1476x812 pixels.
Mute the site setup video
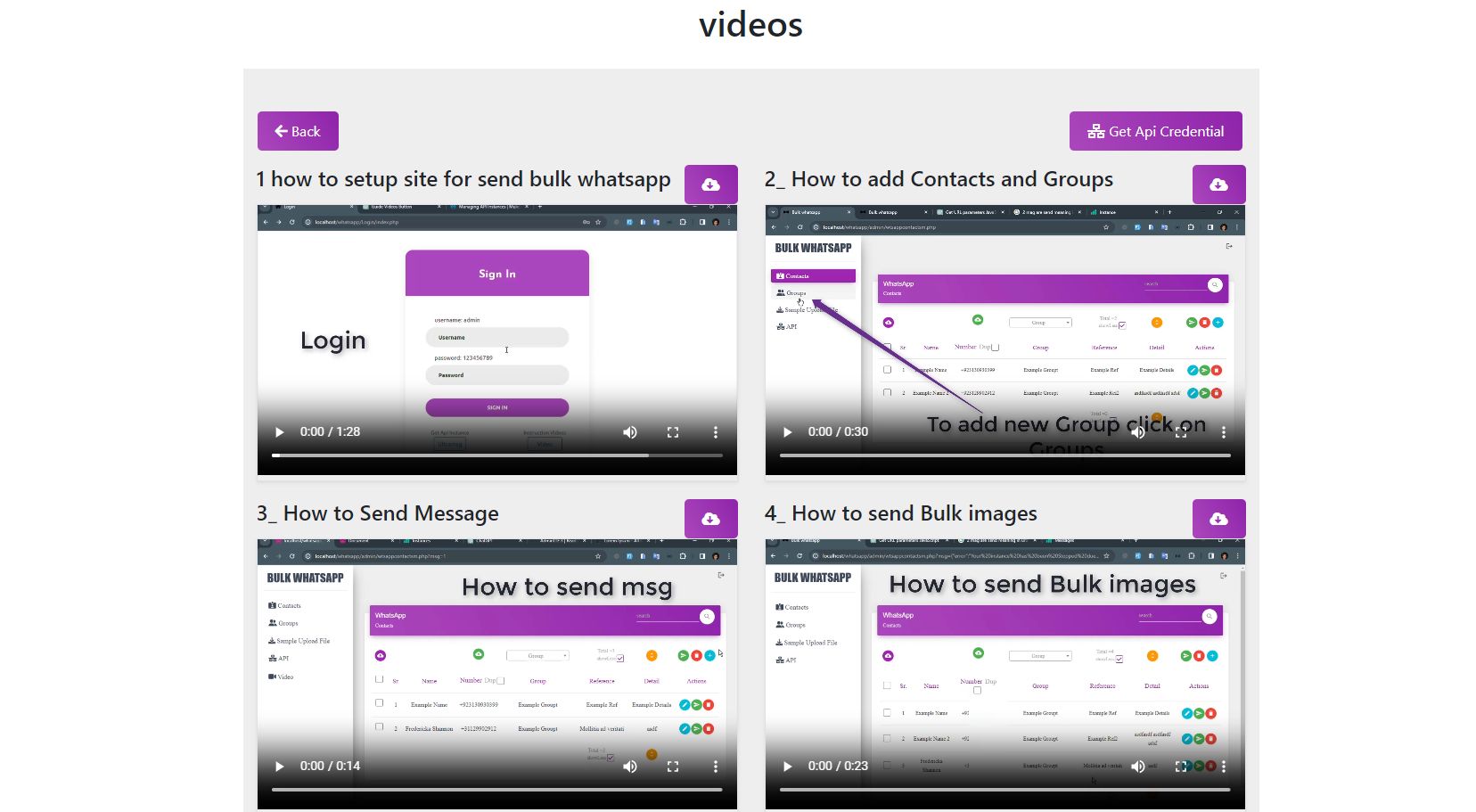[630, 432]
